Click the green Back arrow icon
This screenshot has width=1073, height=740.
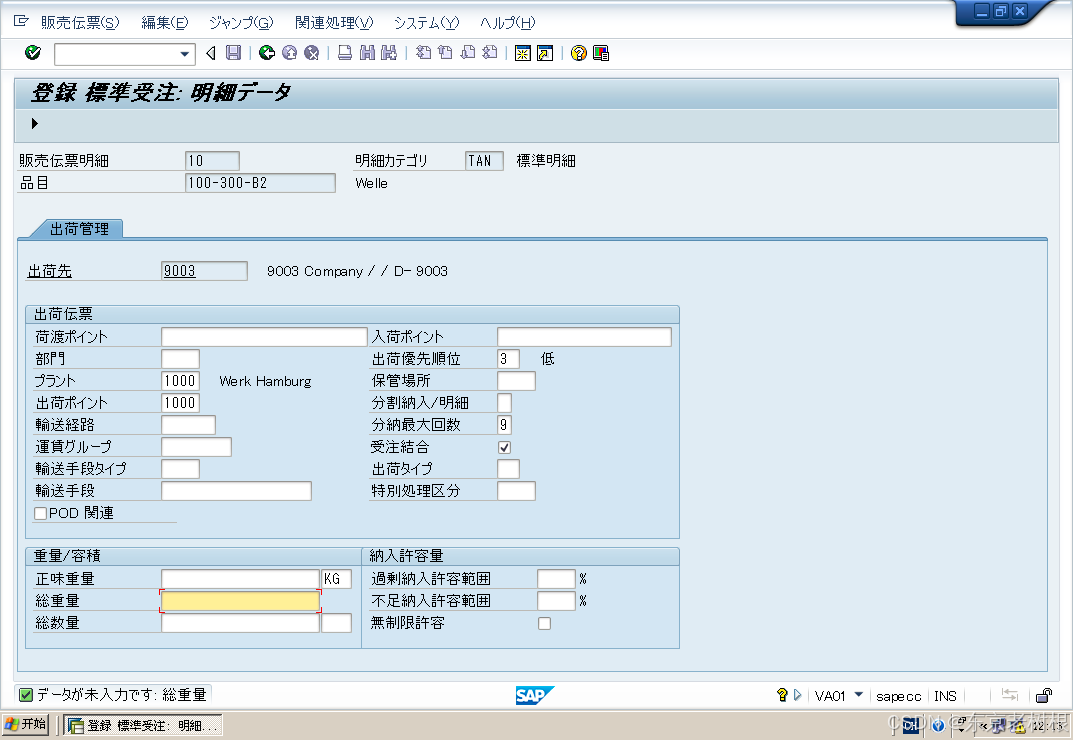coord(267,53)
